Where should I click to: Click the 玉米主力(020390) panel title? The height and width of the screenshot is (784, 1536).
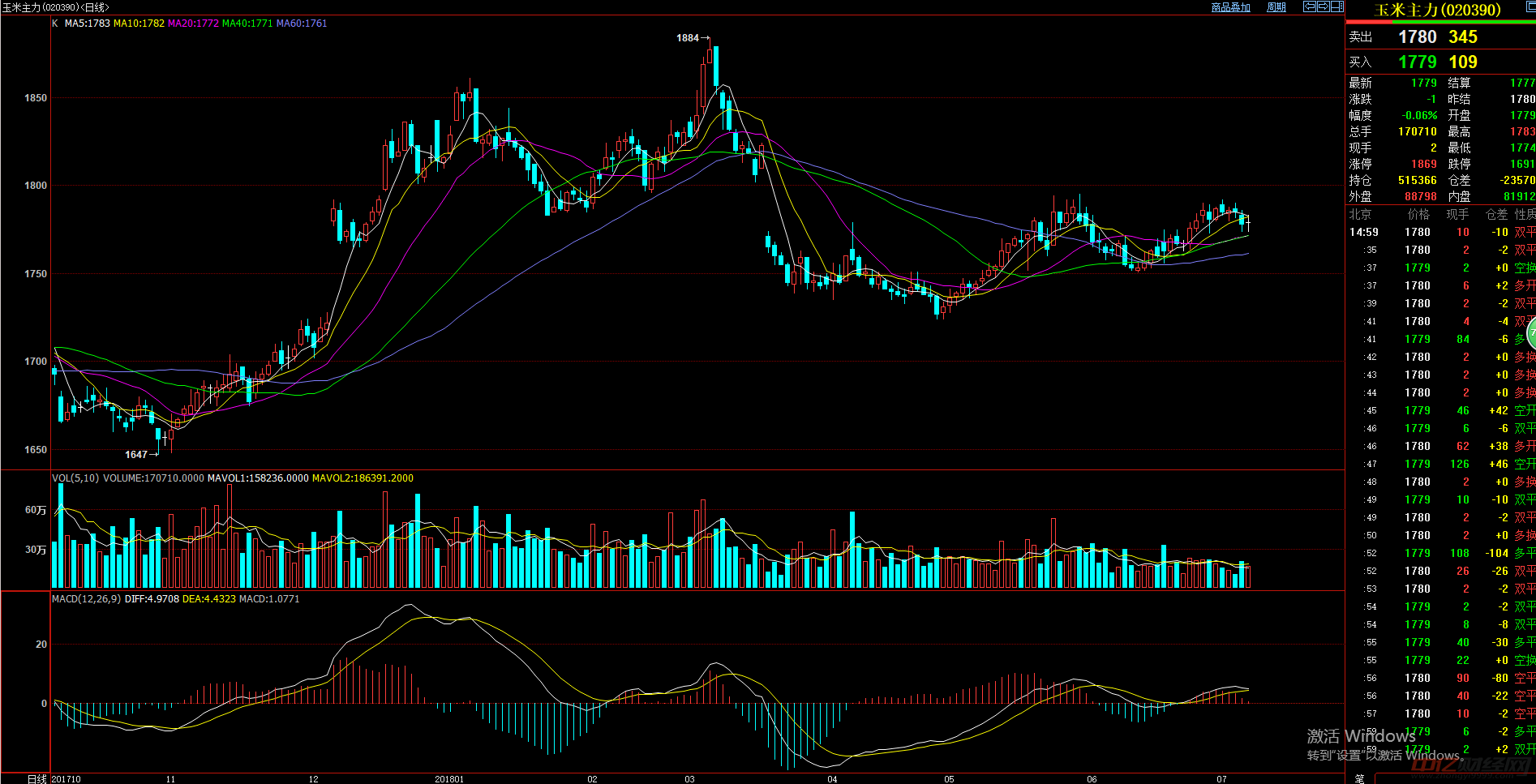point(1437,10)
